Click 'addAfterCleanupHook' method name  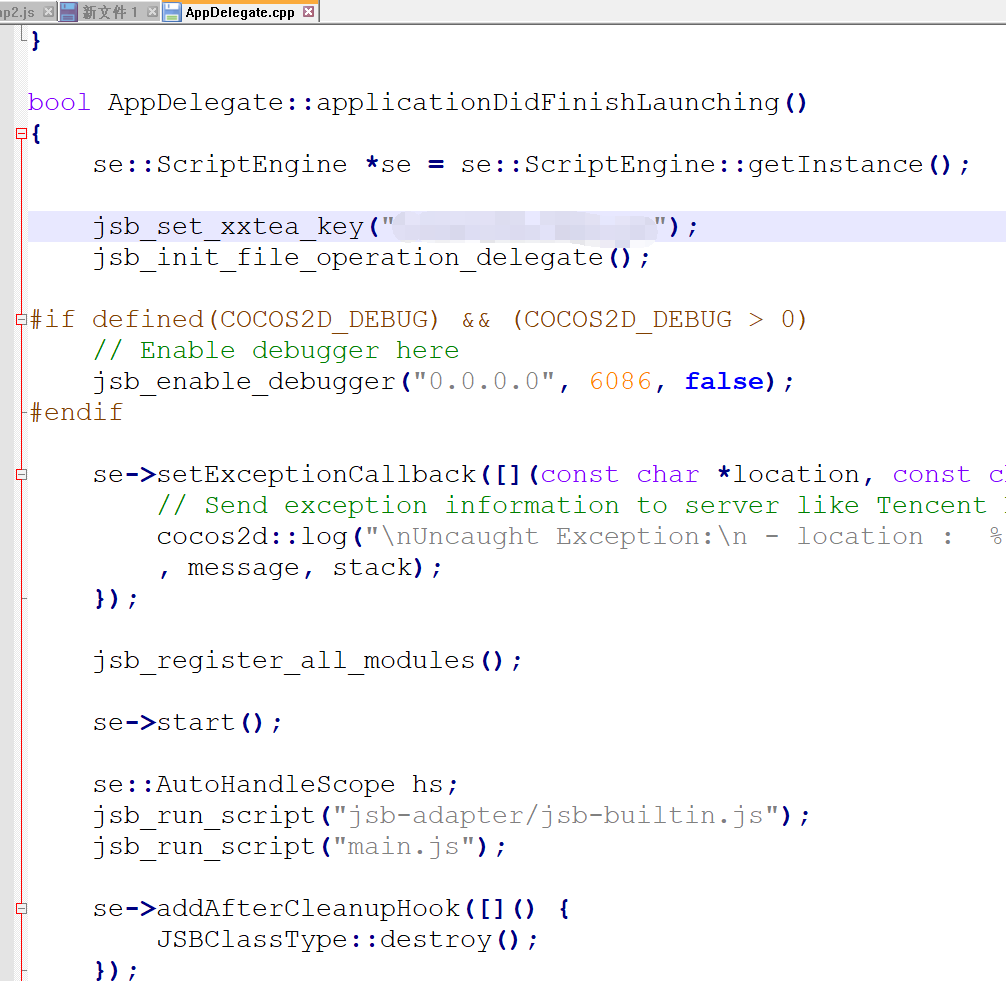(x=308, y=908)
